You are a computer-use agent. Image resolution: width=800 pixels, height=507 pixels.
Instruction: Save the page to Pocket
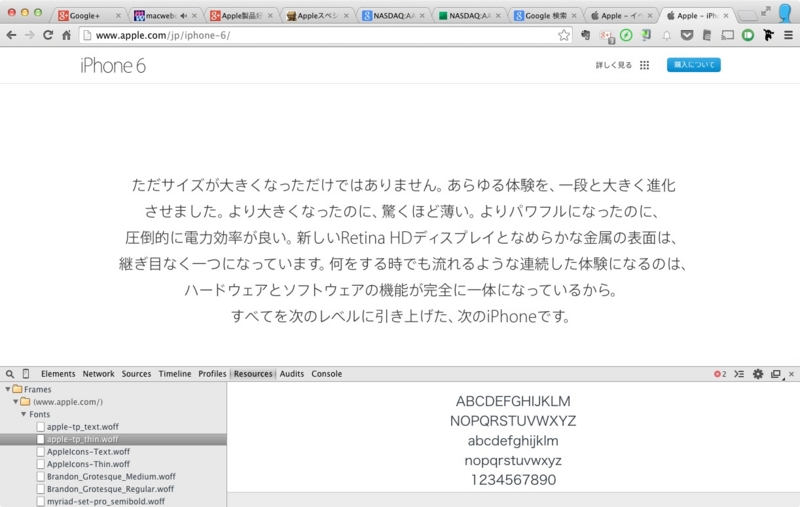tap(687, 35)
